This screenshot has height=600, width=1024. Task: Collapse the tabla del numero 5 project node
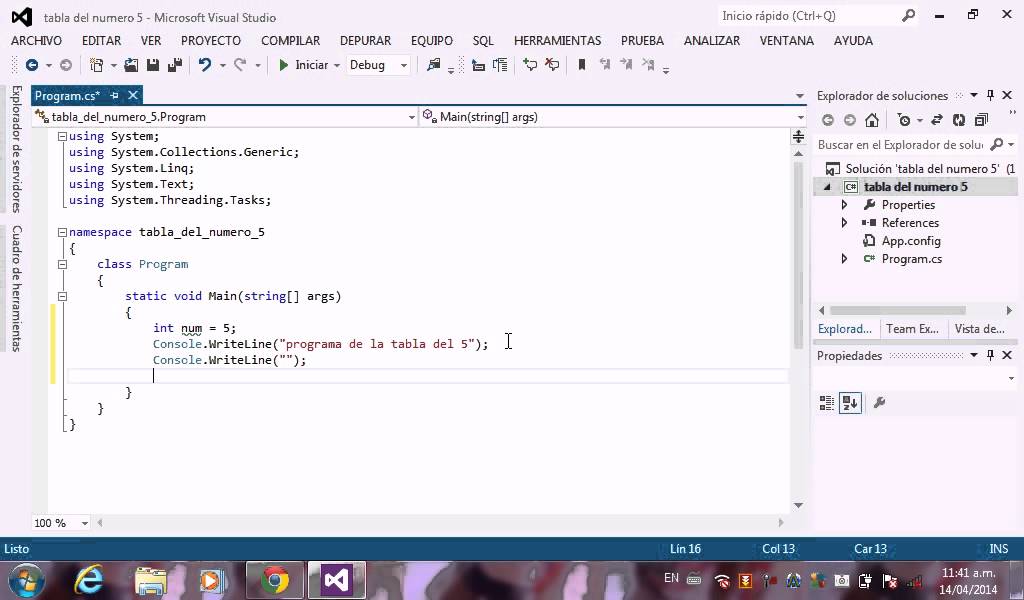828,187
